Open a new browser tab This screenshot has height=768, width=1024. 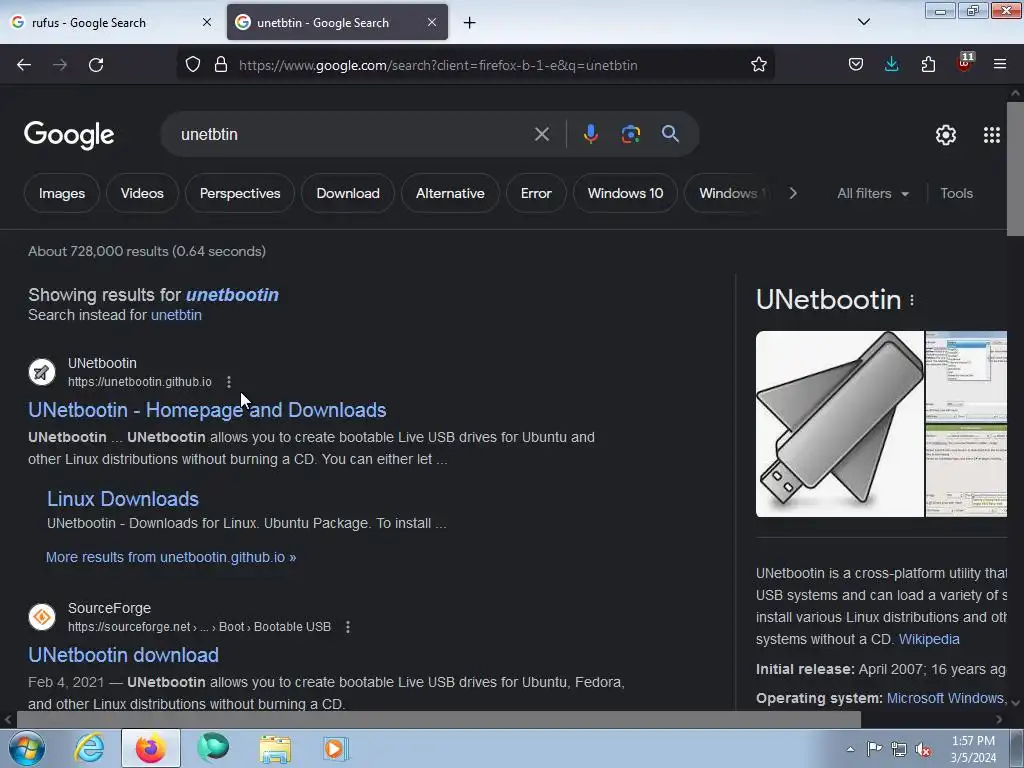point(470,23)
